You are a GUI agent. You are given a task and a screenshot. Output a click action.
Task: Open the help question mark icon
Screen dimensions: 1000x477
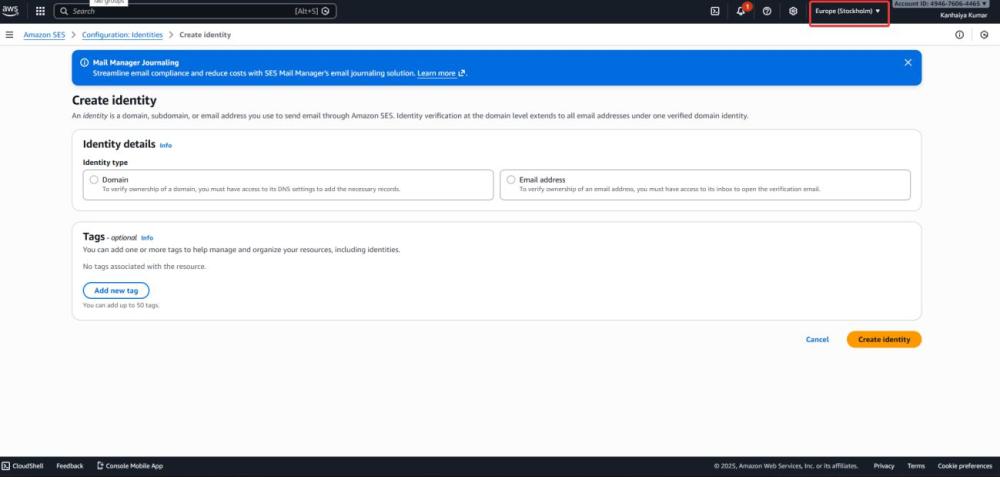767,11
